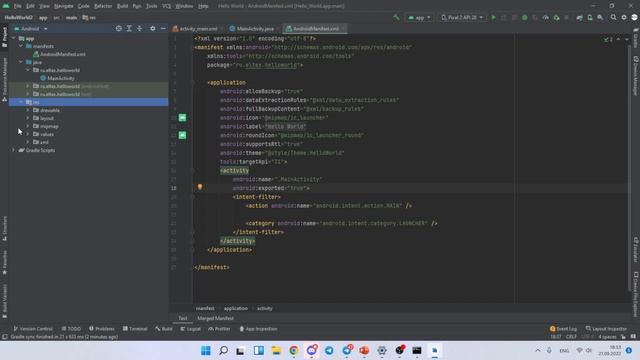640x360 pixels.
Task: Toggle the Project side panel button
Action: pyautogui.click(x=4, y=37)
